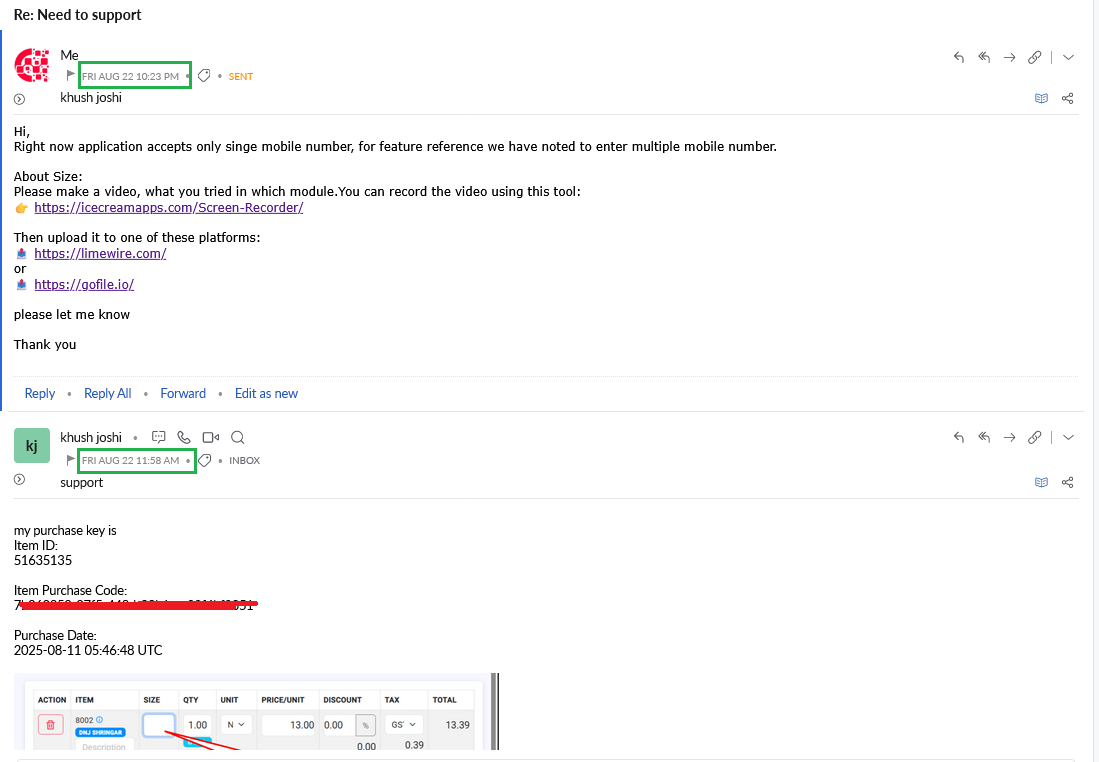Click Forward text link
The width and height of the screenshot is (1099, 762).
pos(183,393)
